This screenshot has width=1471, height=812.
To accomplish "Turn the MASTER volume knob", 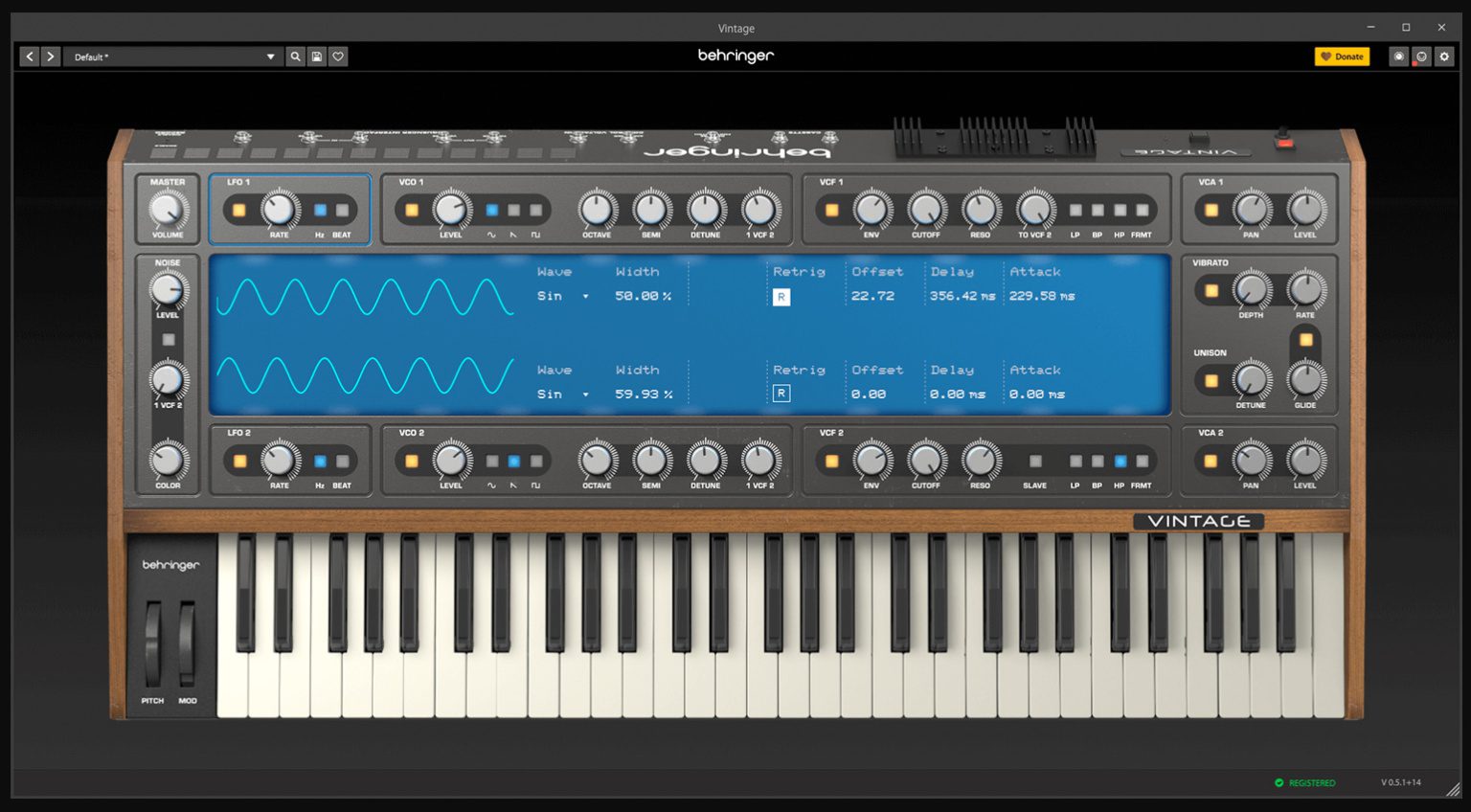I will point(169,211).
